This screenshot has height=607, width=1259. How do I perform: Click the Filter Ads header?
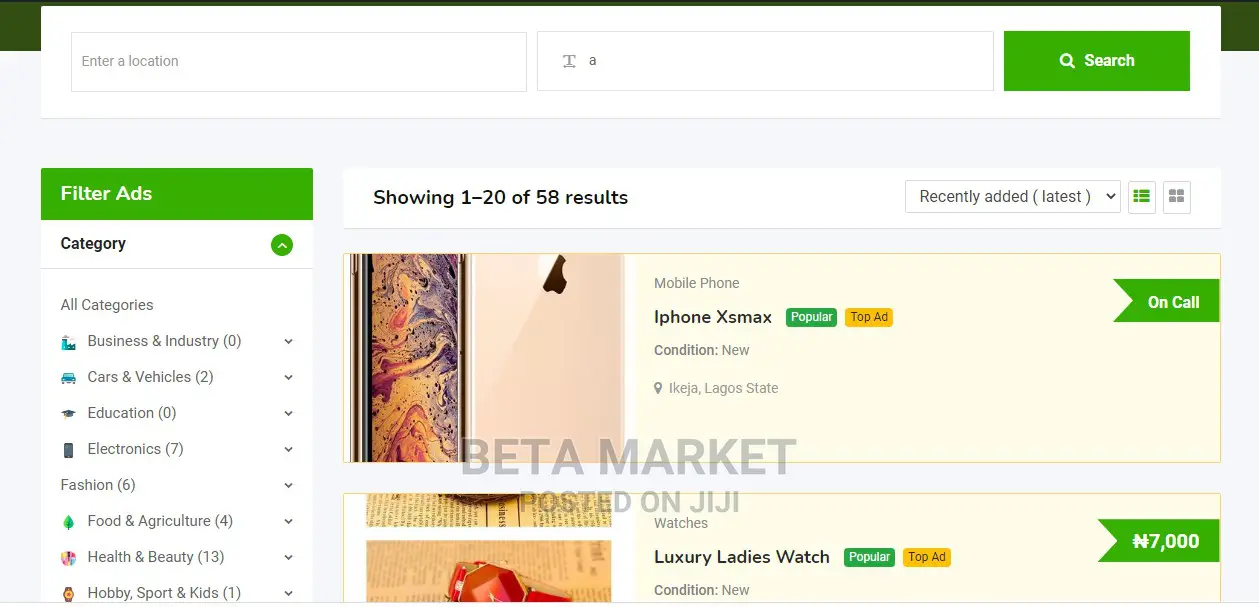pos(177,194)
